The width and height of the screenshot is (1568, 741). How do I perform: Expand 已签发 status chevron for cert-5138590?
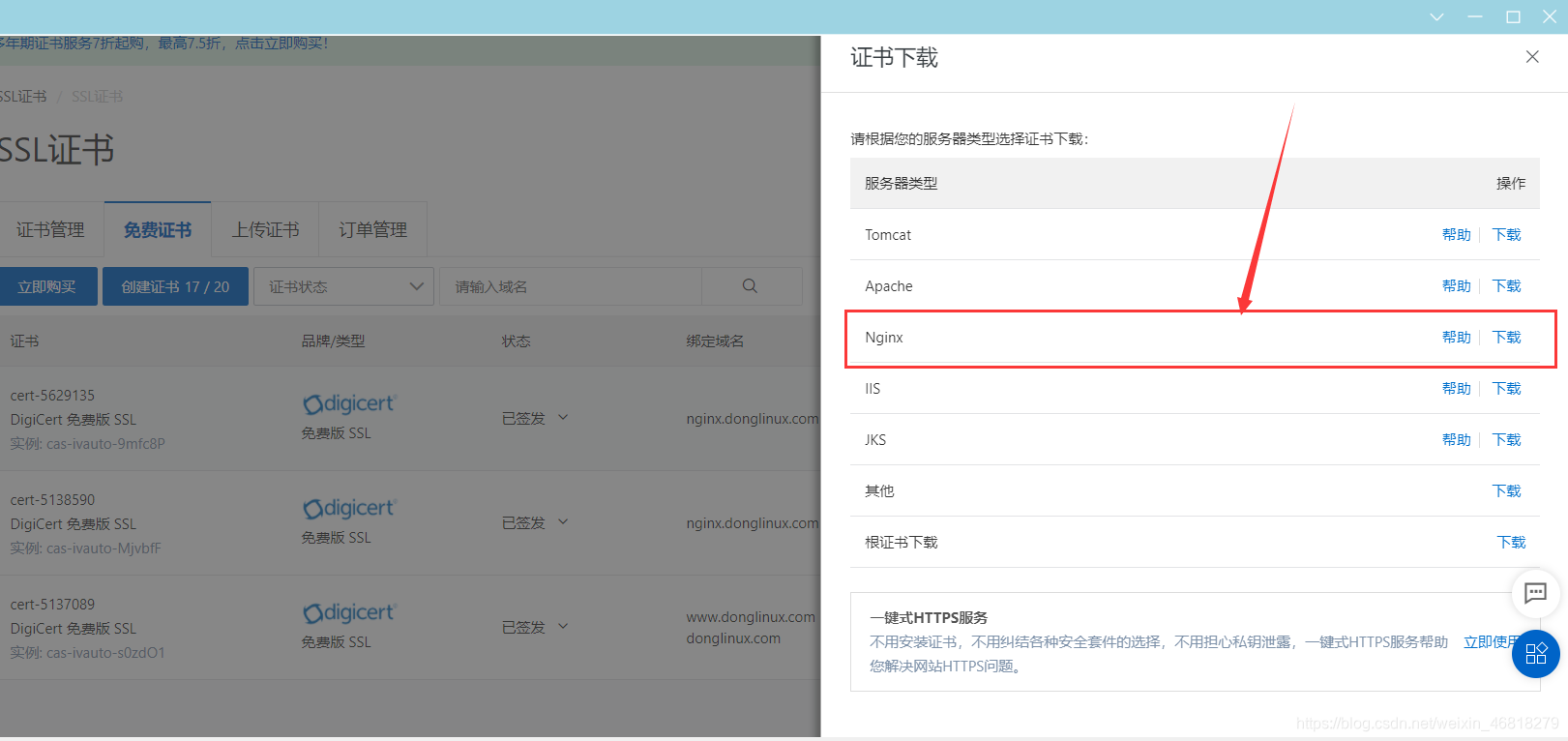point(563,522)
